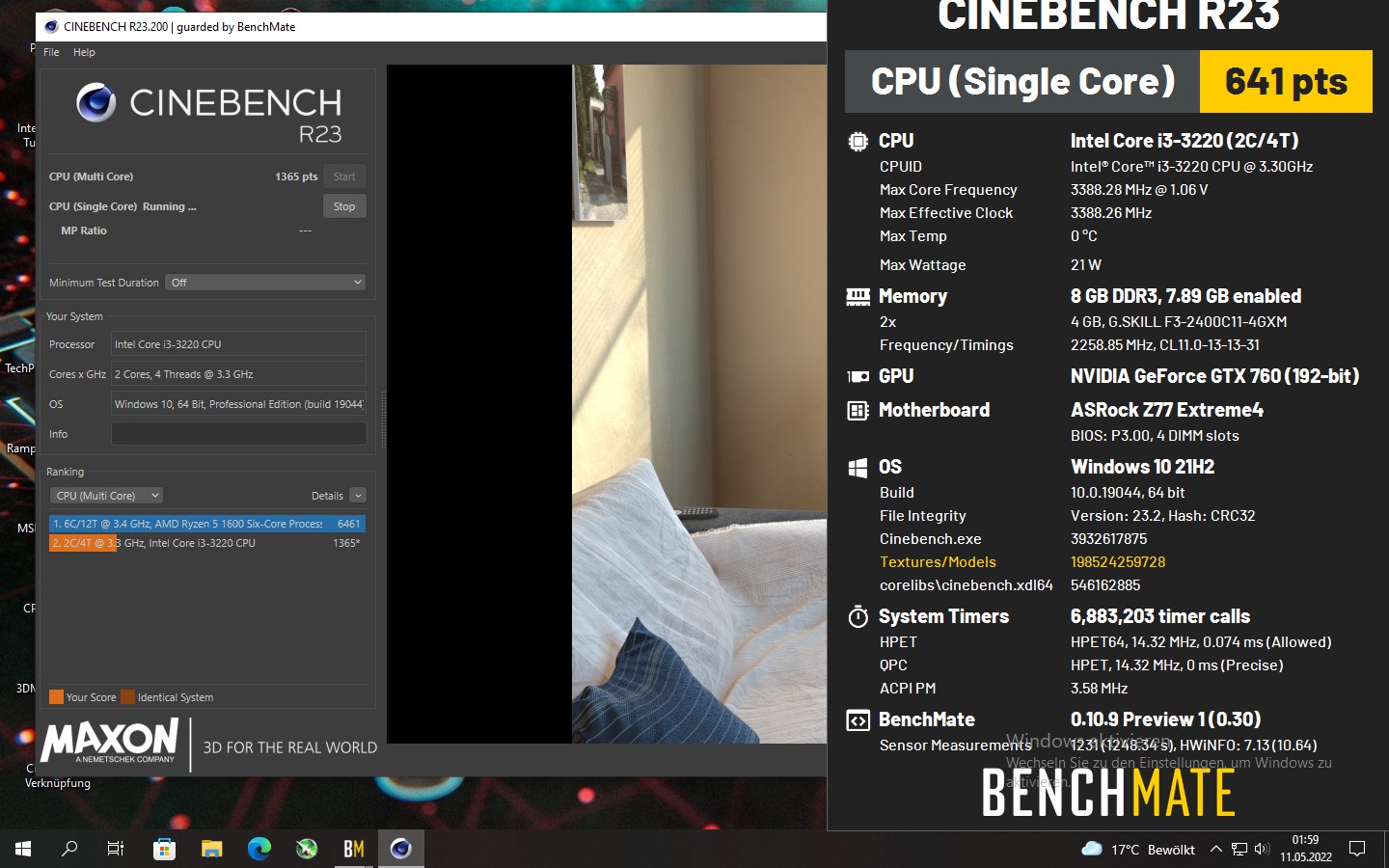Switch to BenchMate BM taskbar icon

click(354, 849)
